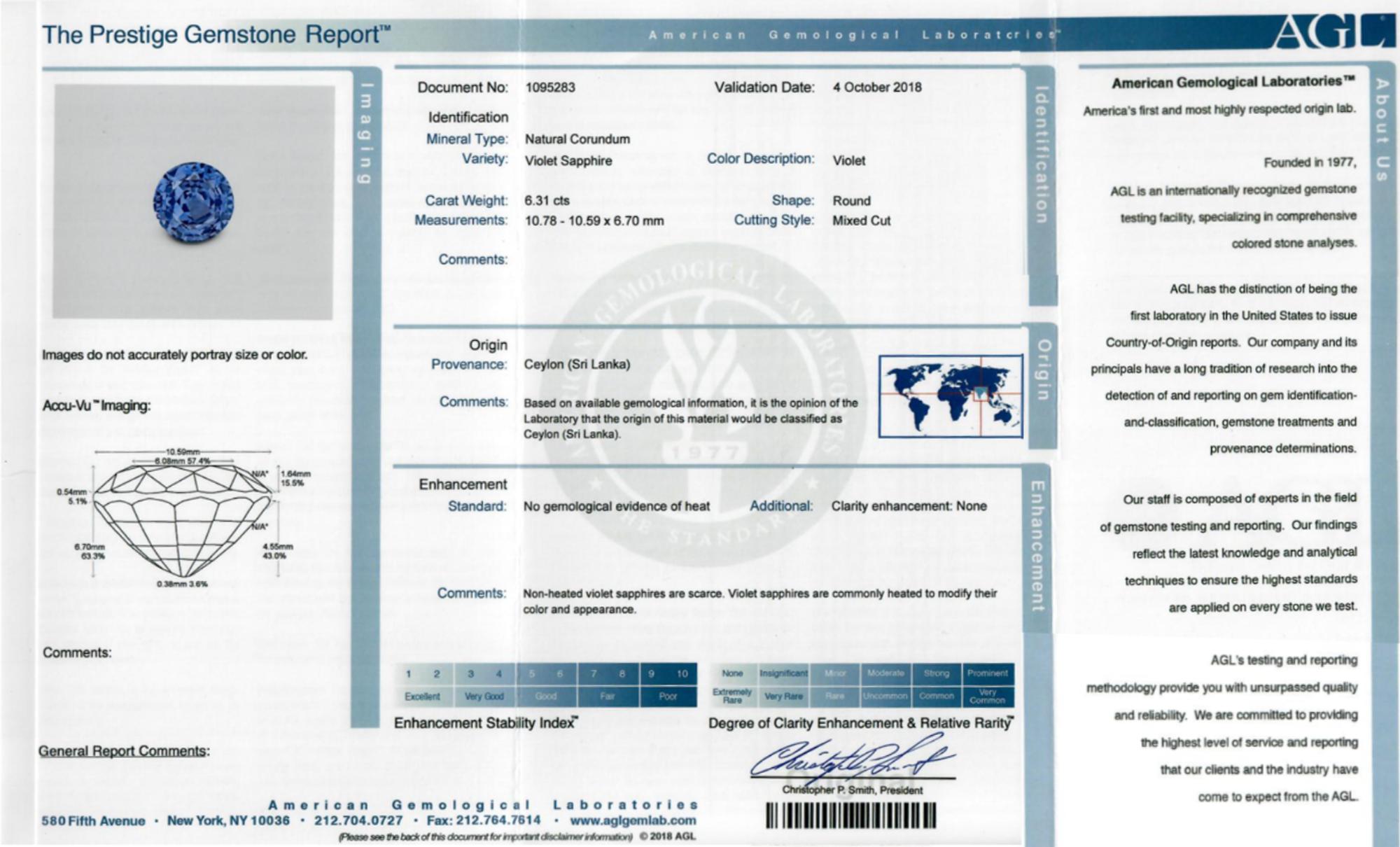Click cutting style value "Mixed Cut"
Image resolution: width=1400 pixels, height=847 pixels.
(x=861, y=221)
